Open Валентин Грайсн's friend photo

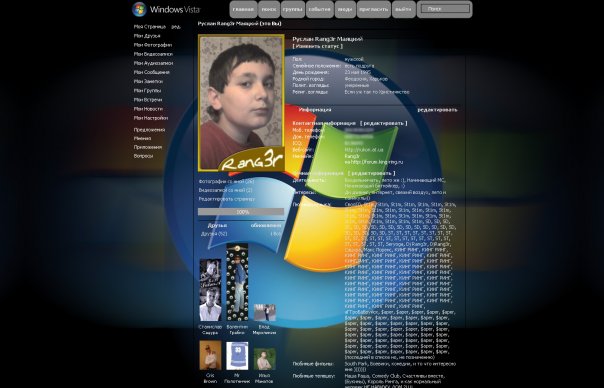tap(237, 282)
